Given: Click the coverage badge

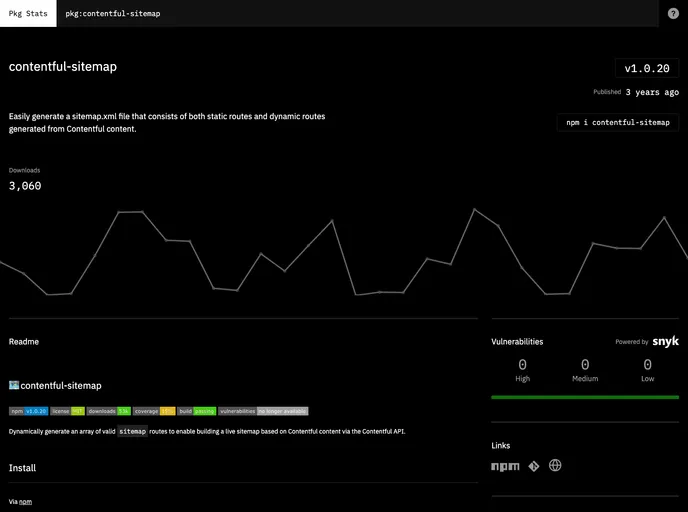Looking at the screenshot, I should [154, 411].
